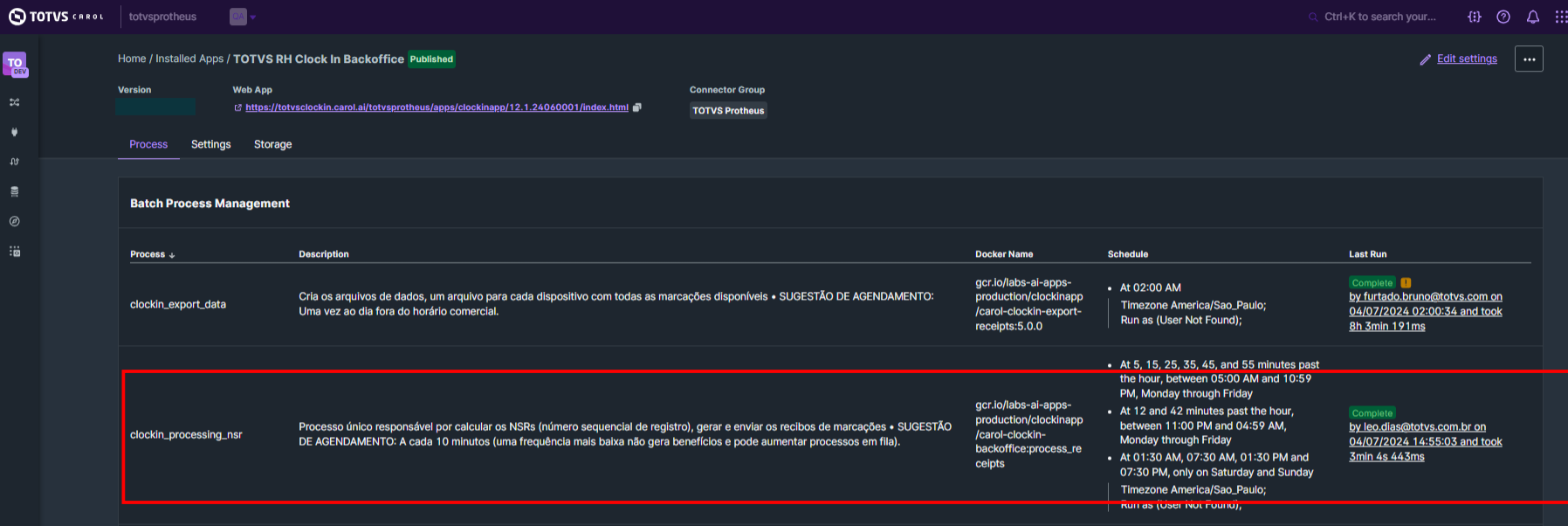Click the pencil icon beside Edit settings
The width and height of the screenshot is (1568, 526).
tap(1425, 59)
